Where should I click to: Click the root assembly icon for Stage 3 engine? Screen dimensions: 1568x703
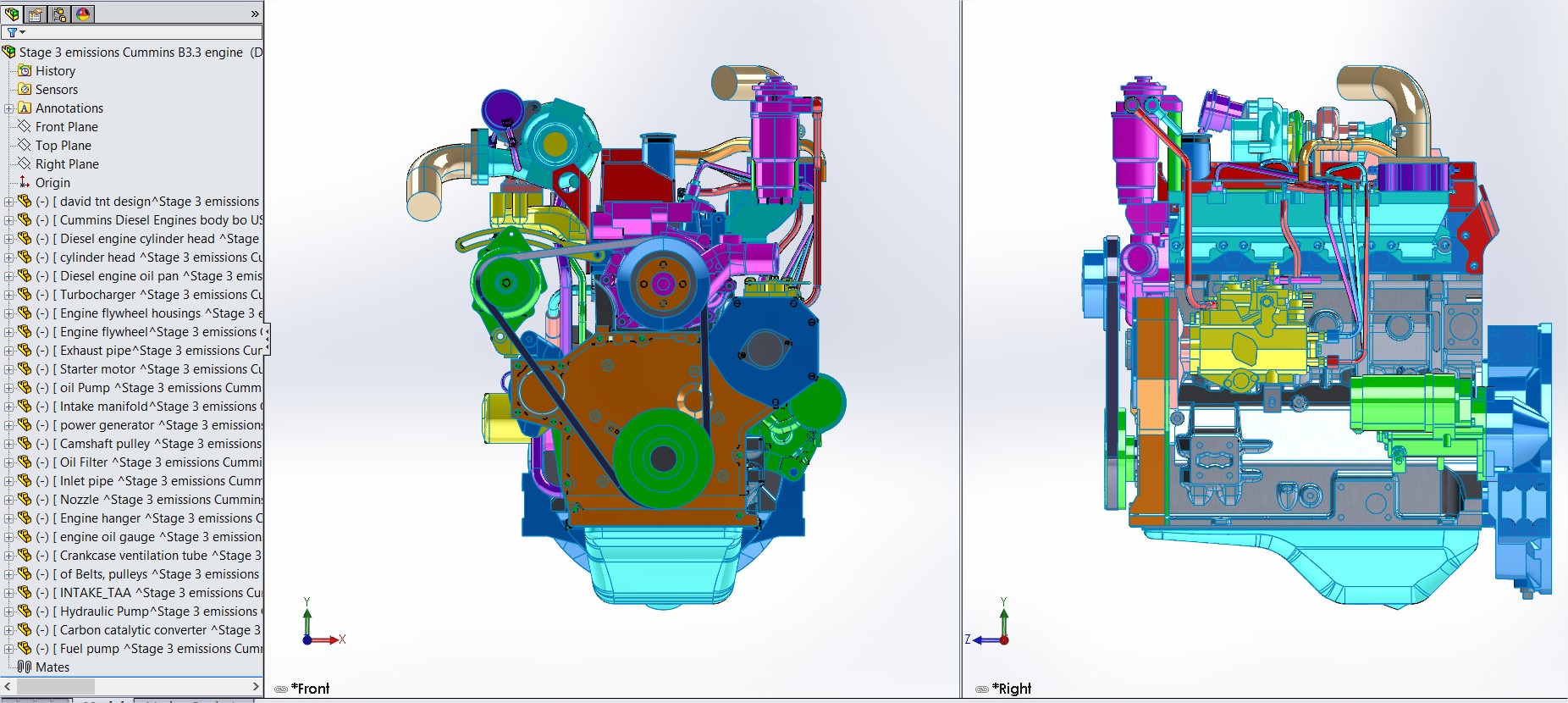point(9,53)
